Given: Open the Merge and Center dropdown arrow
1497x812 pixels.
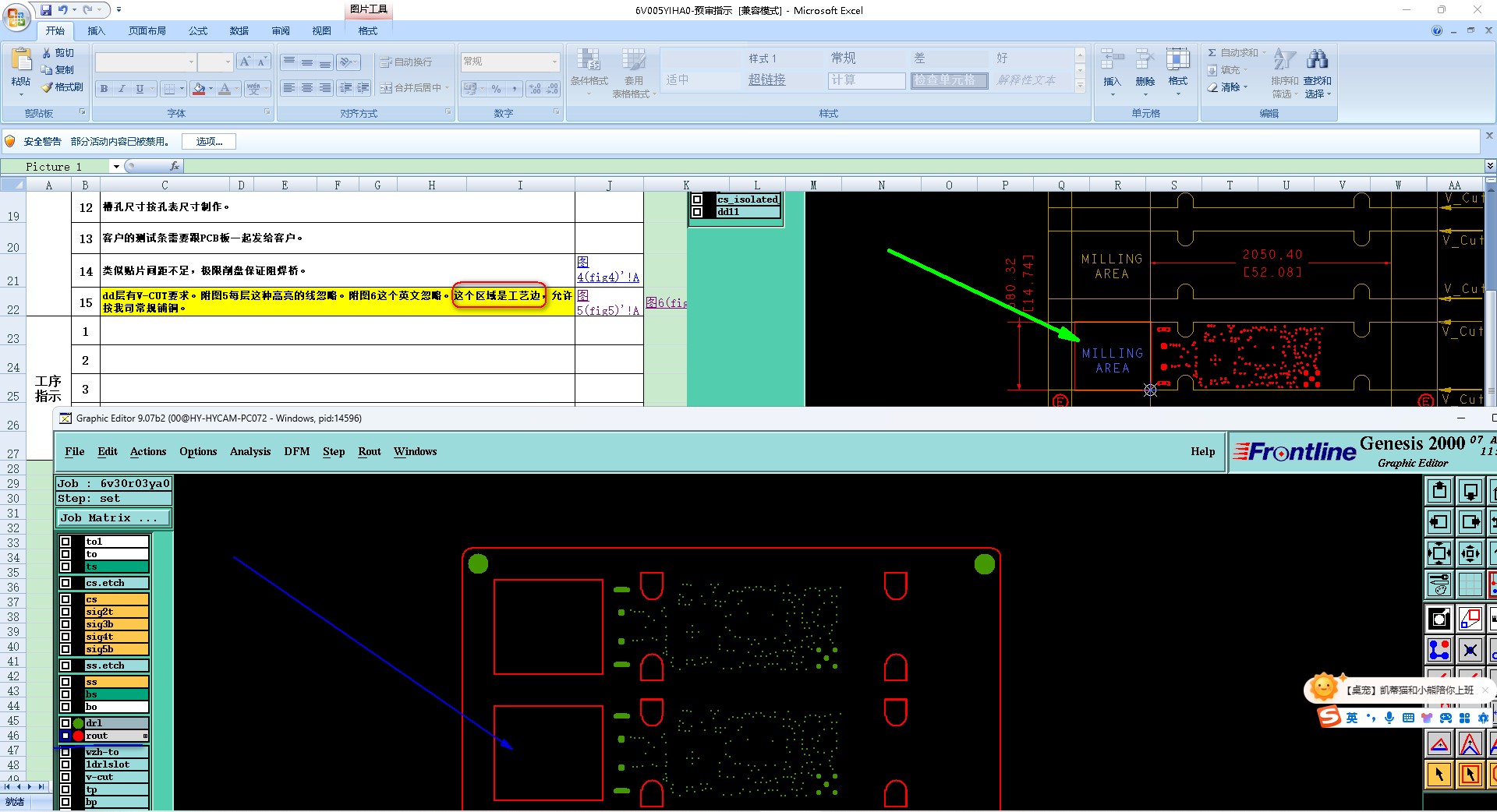Looking at the screenshot, I should click(448, 88).
